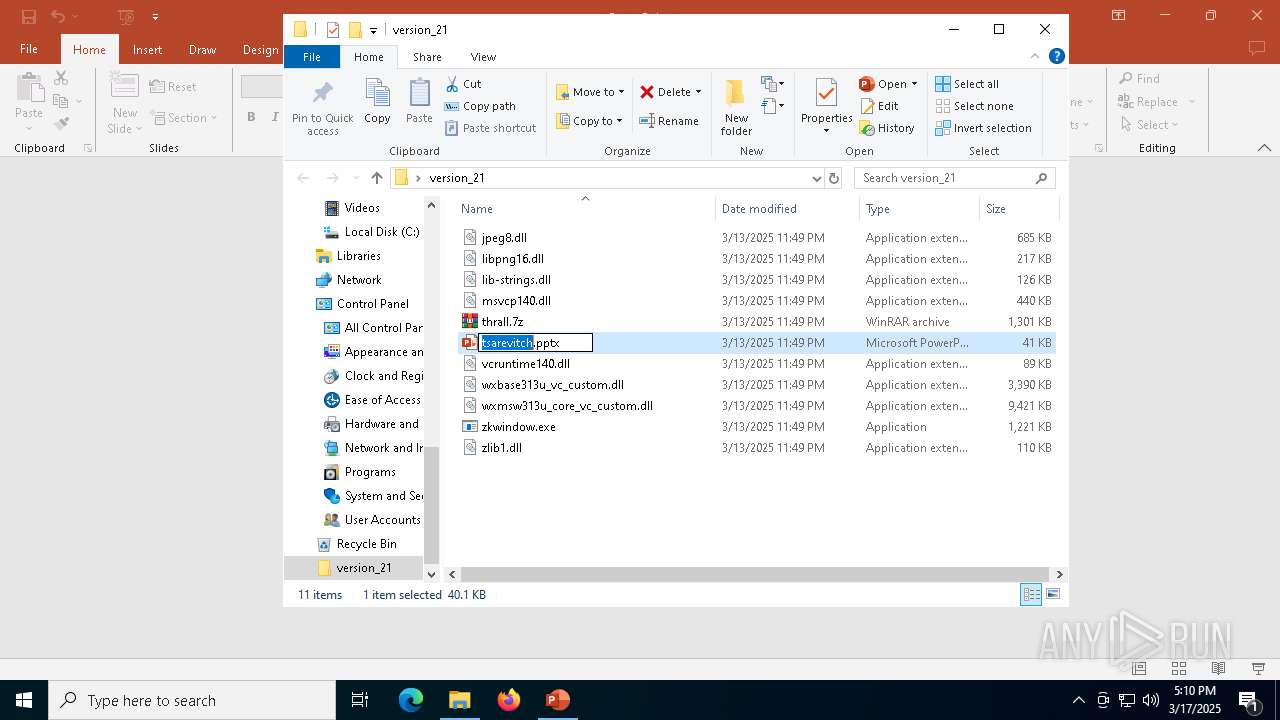Viewport: 1280px width, 720px height.
Task: Open Task View on taskbar
Action: tap(360, 700)
